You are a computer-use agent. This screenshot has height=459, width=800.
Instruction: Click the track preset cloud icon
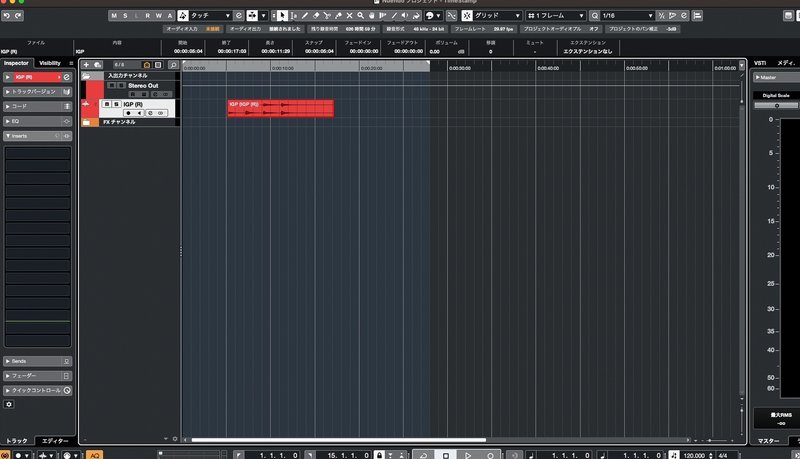tap(97, 65)
